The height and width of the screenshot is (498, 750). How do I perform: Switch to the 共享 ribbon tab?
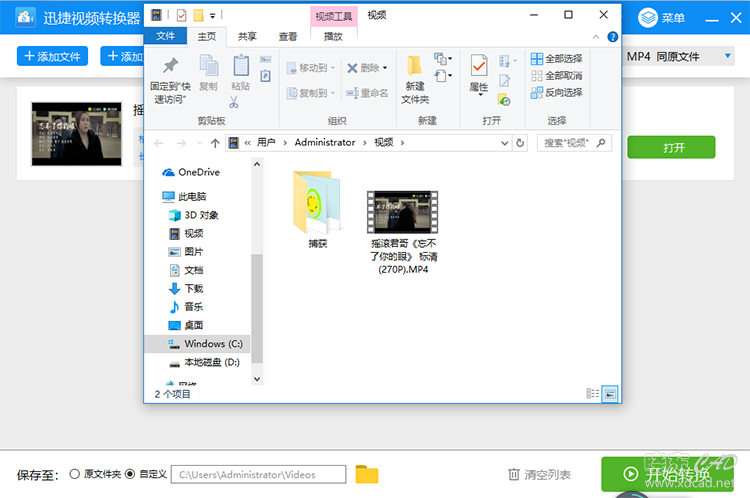[x=247, y=36]
